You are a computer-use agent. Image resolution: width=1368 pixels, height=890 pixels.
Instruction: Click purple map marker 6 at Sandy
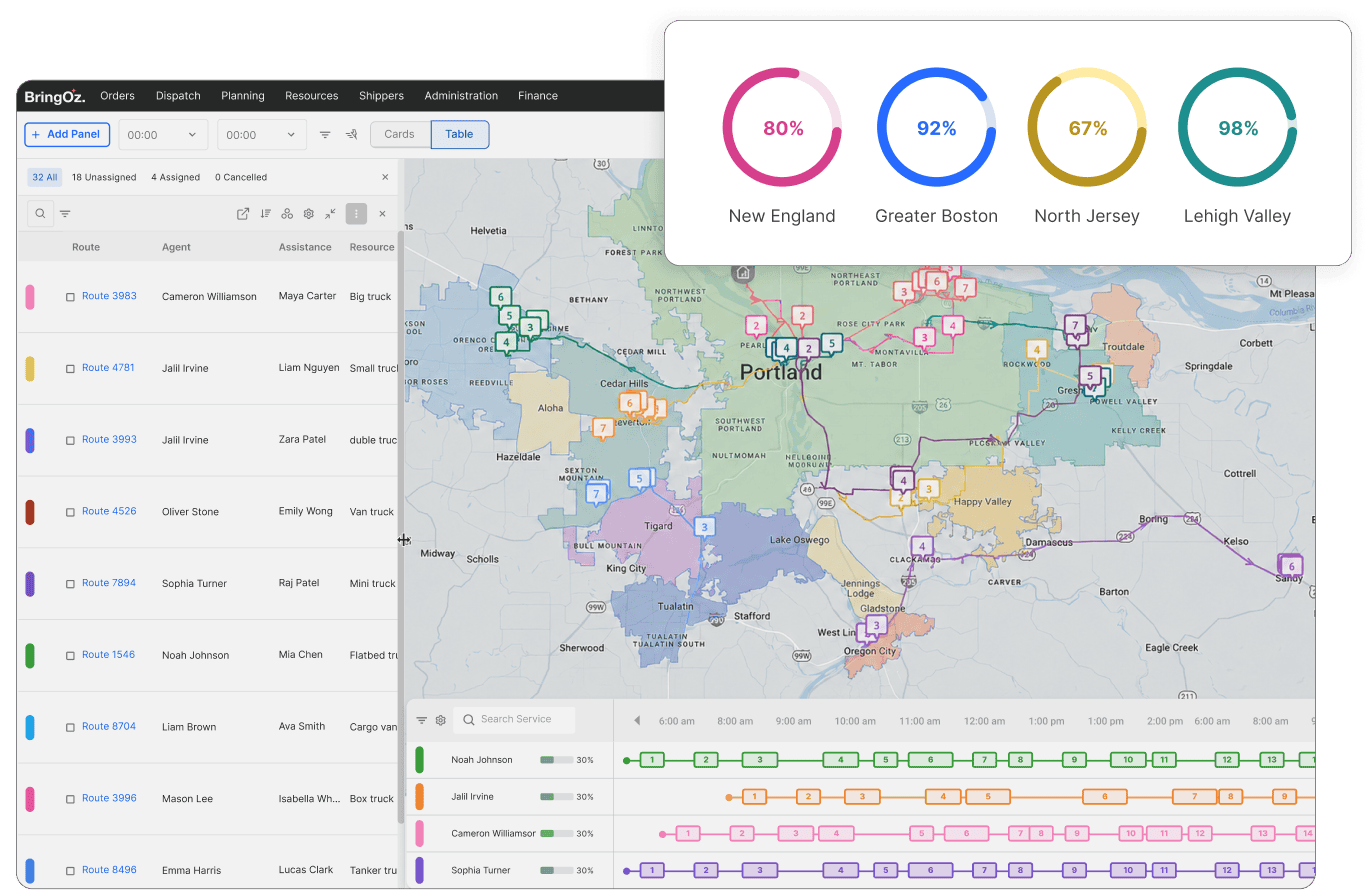1291,566
